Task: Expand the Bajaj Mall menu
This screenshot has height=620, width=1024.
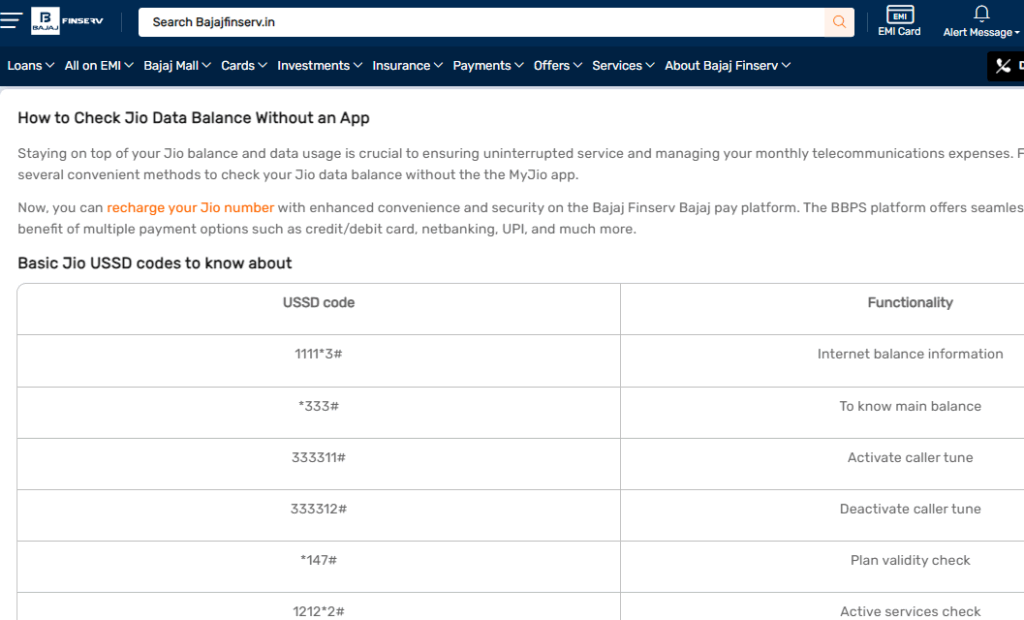Action: (177, 65)
